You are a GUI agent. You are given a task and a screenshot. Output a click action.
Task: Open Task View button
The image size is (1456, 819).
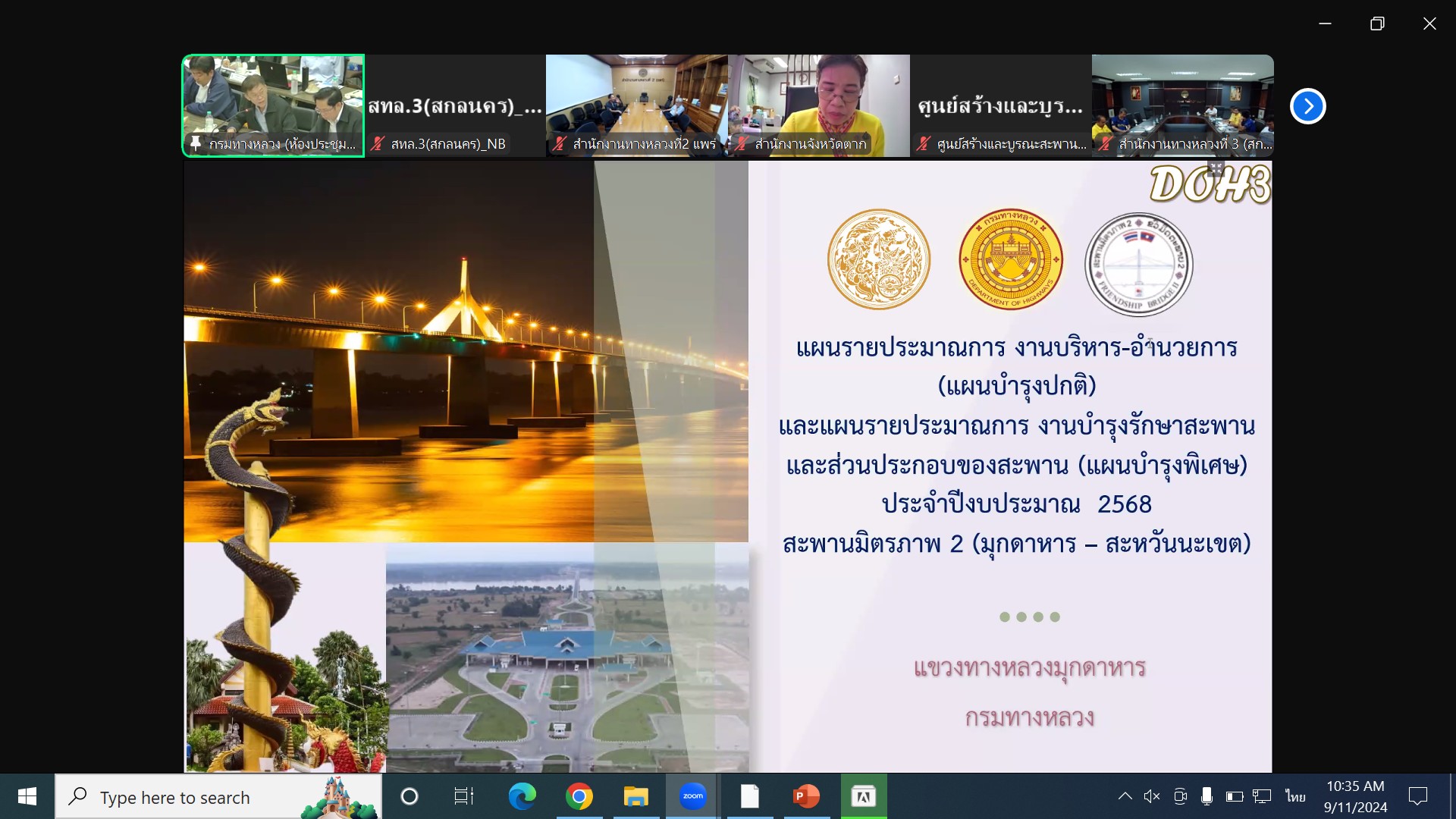pos(463,796)
